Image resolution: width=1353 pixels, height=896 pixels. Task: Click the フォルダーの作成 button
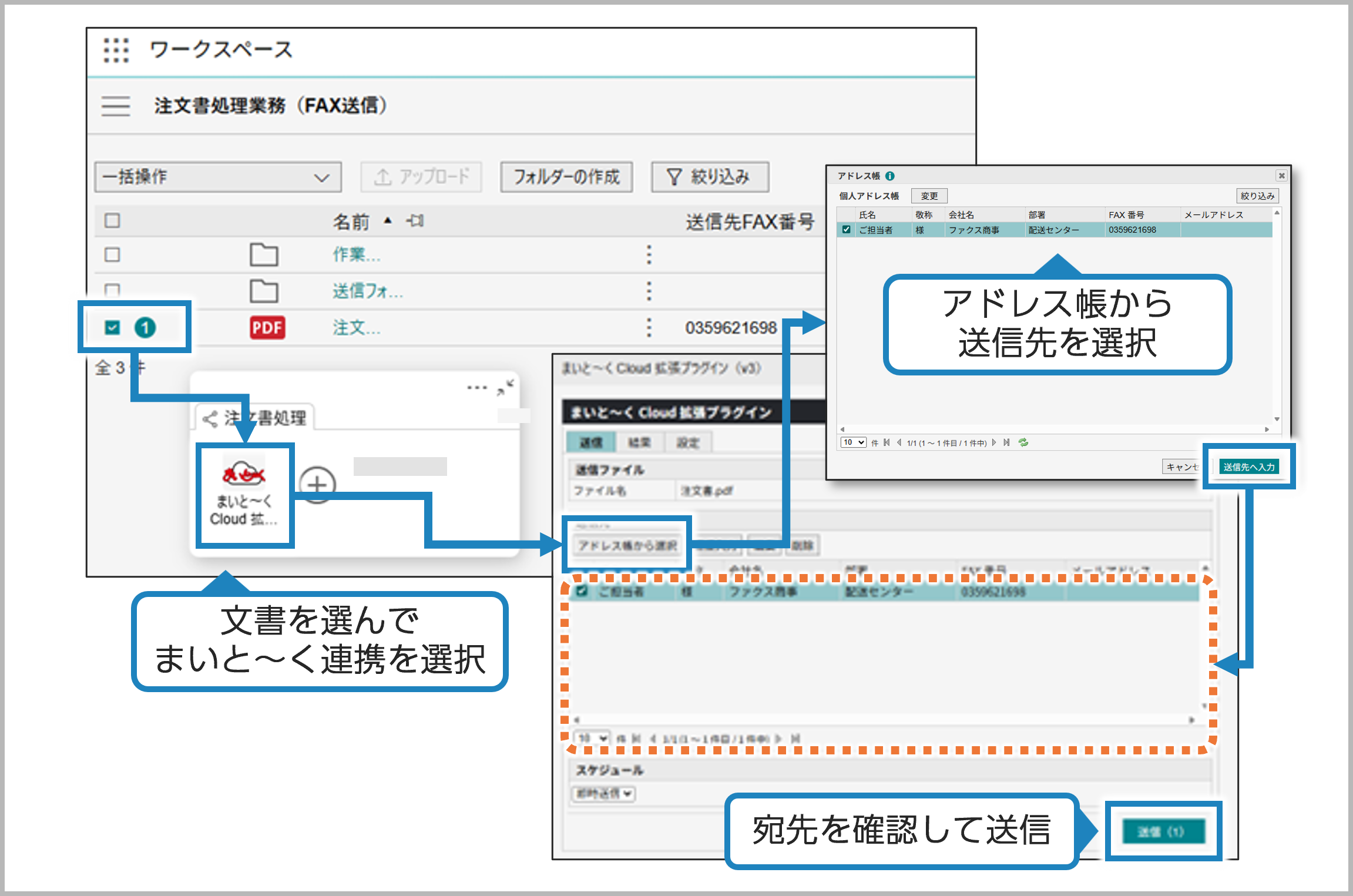coord(565,176)
